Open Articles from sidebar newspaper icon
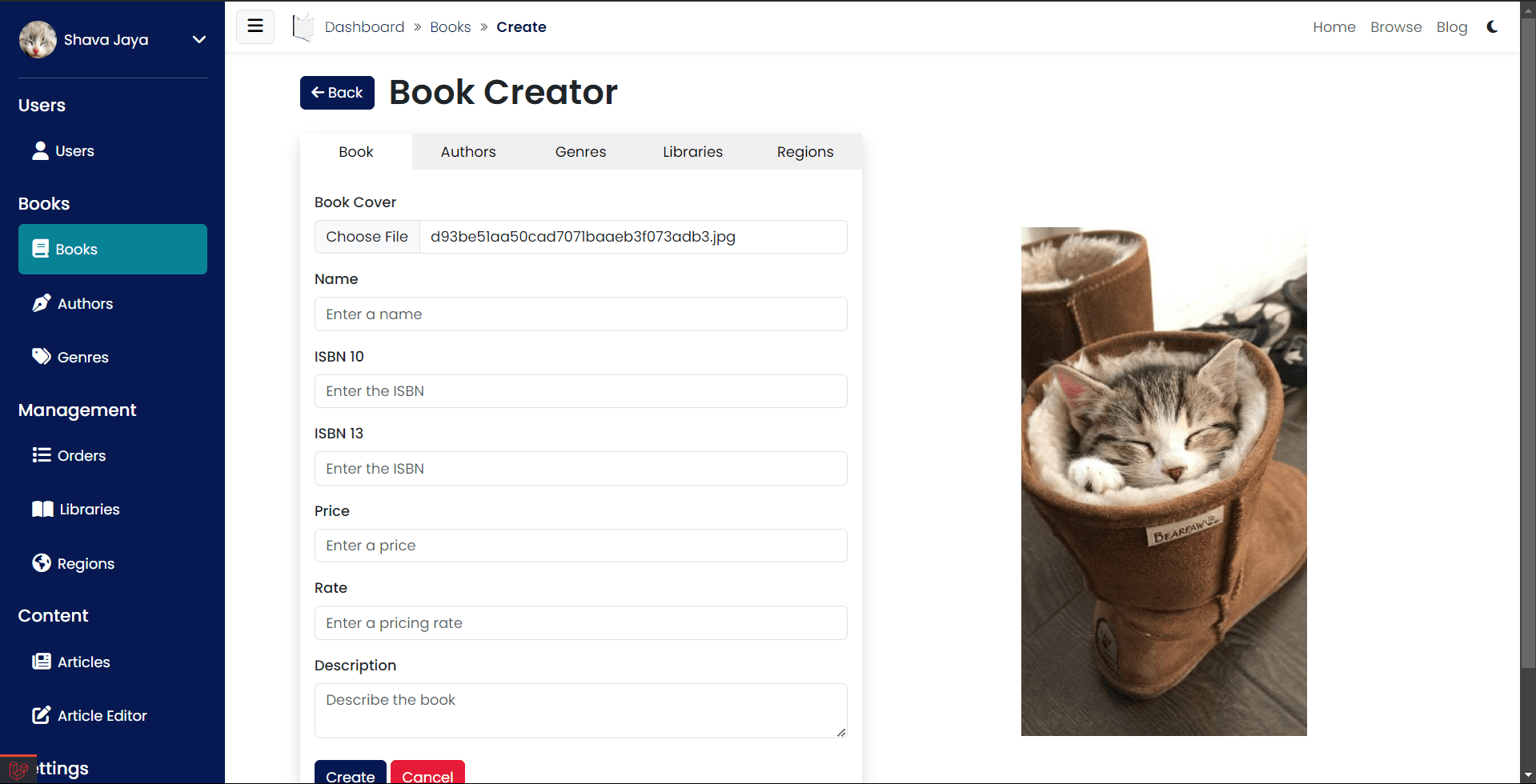Image resolution: width=1536 pixels, height=784 pixels. tap(41, 662)
